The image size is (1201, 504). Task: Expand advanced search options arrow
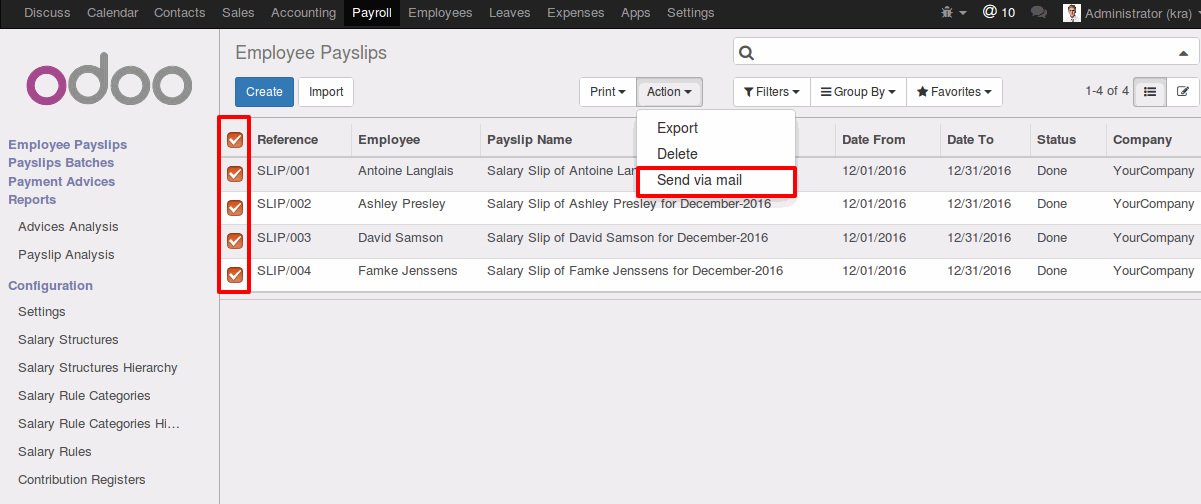[x=1183, y=53]
